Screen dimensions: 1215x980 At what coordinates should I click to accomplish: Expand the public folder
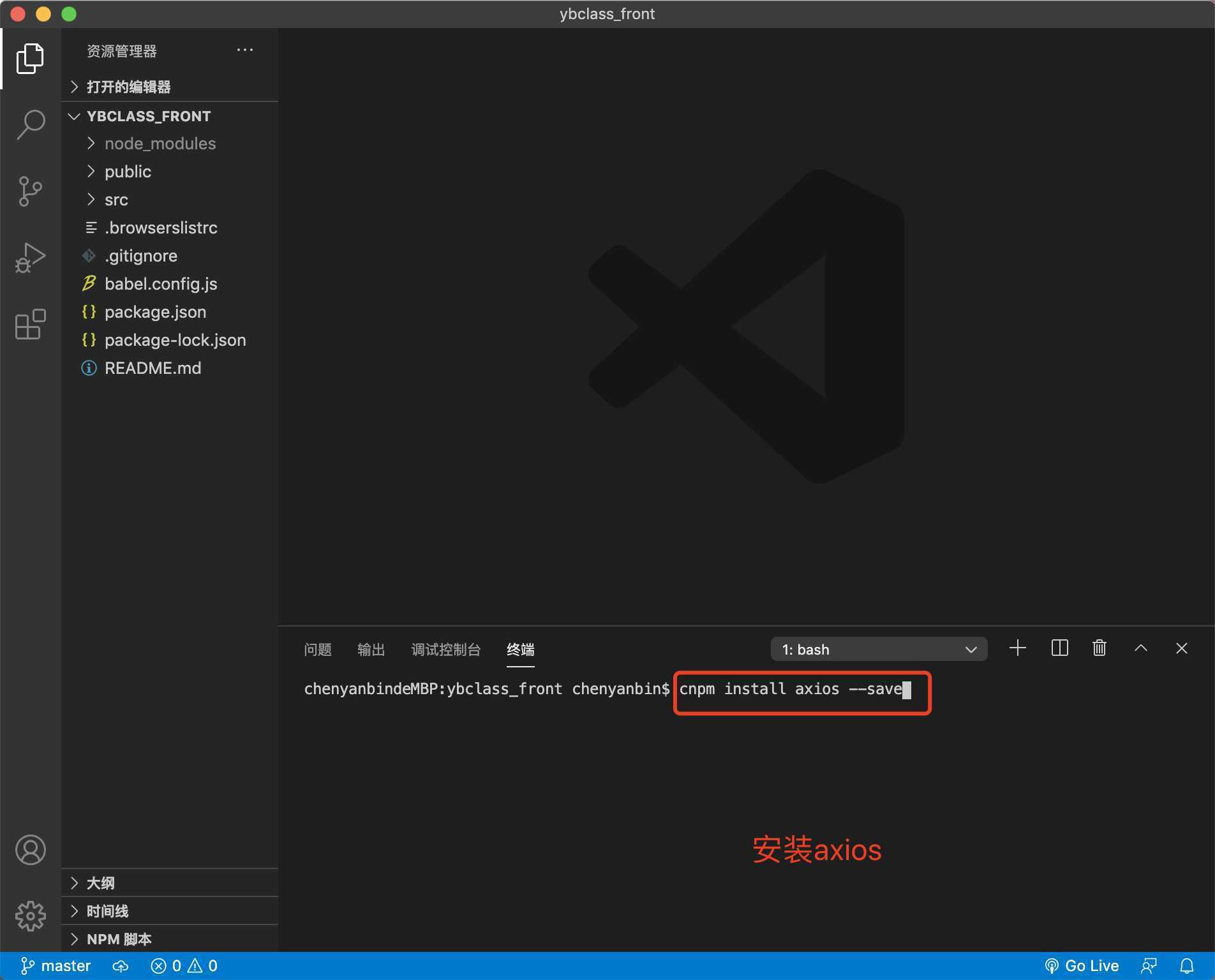point(170,172)
